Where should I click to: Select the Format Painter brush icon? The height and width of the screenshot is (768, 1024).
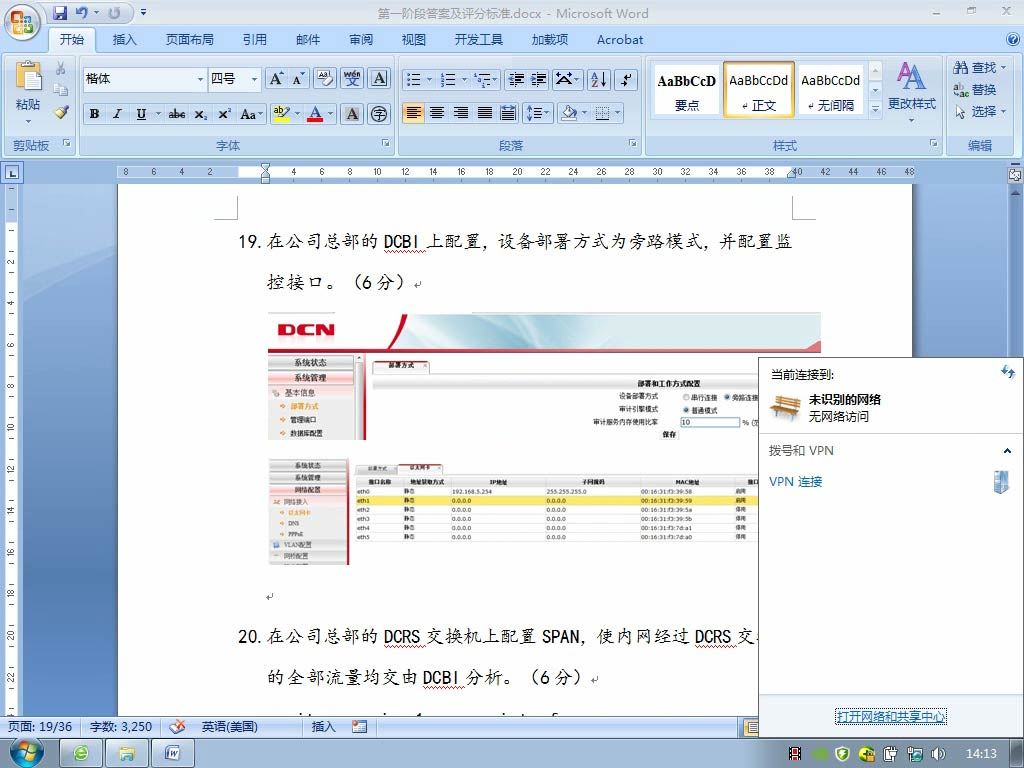pos(61,112)
